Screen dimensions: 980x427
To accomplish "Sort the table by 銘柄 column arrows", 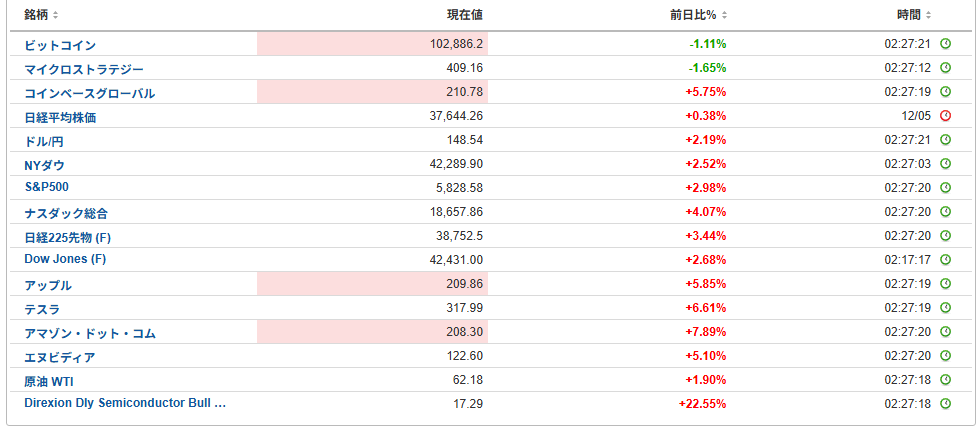I will [x=56, y=15].
